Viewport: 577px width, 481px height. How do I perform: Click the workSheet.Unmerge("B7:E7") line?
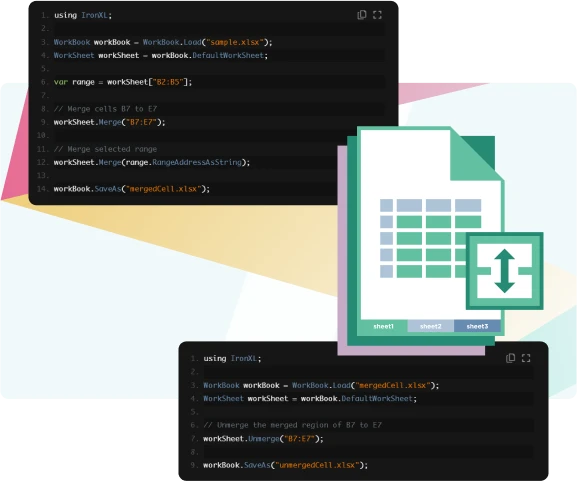(263, 439)
